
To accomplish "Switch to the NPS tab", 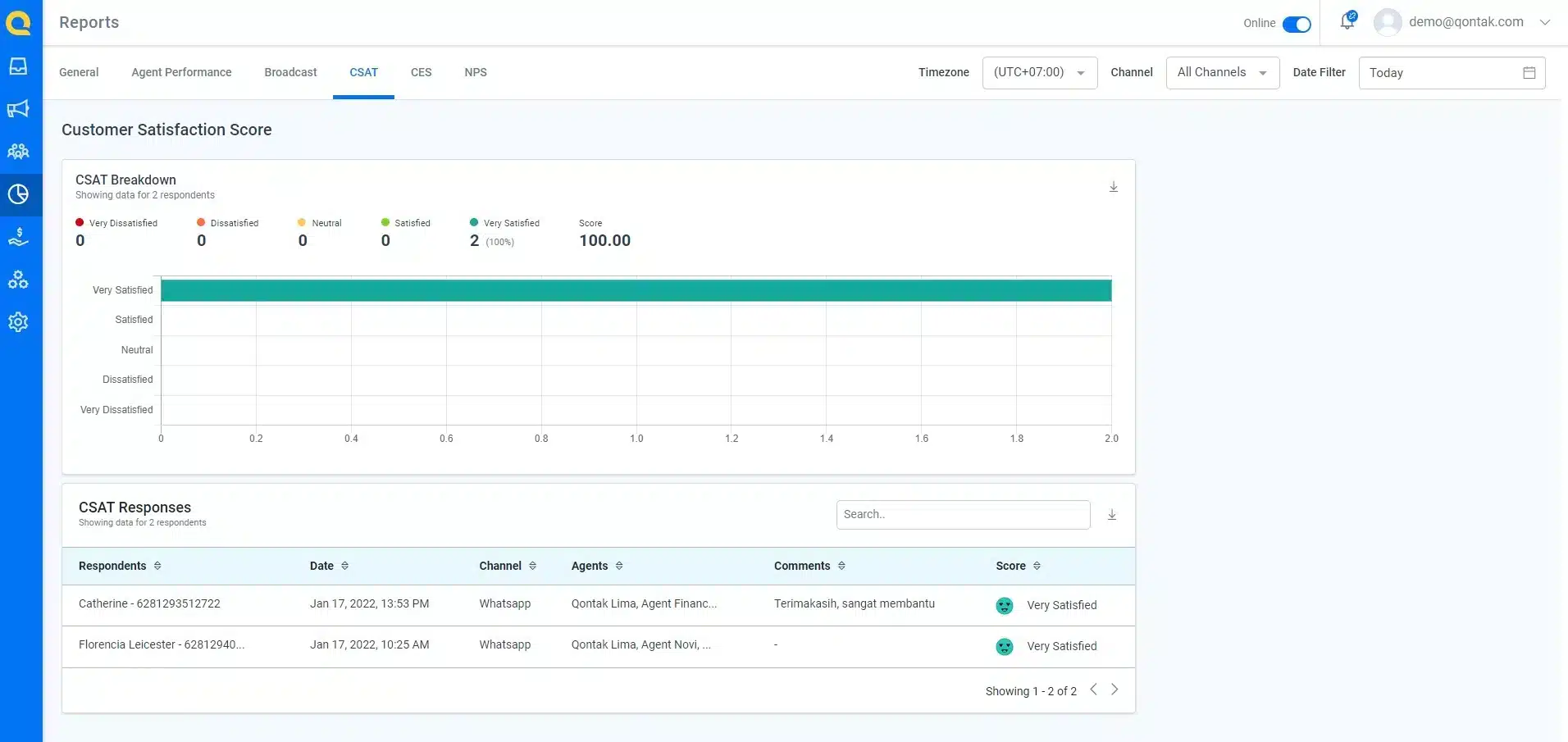I will (476, 72).
